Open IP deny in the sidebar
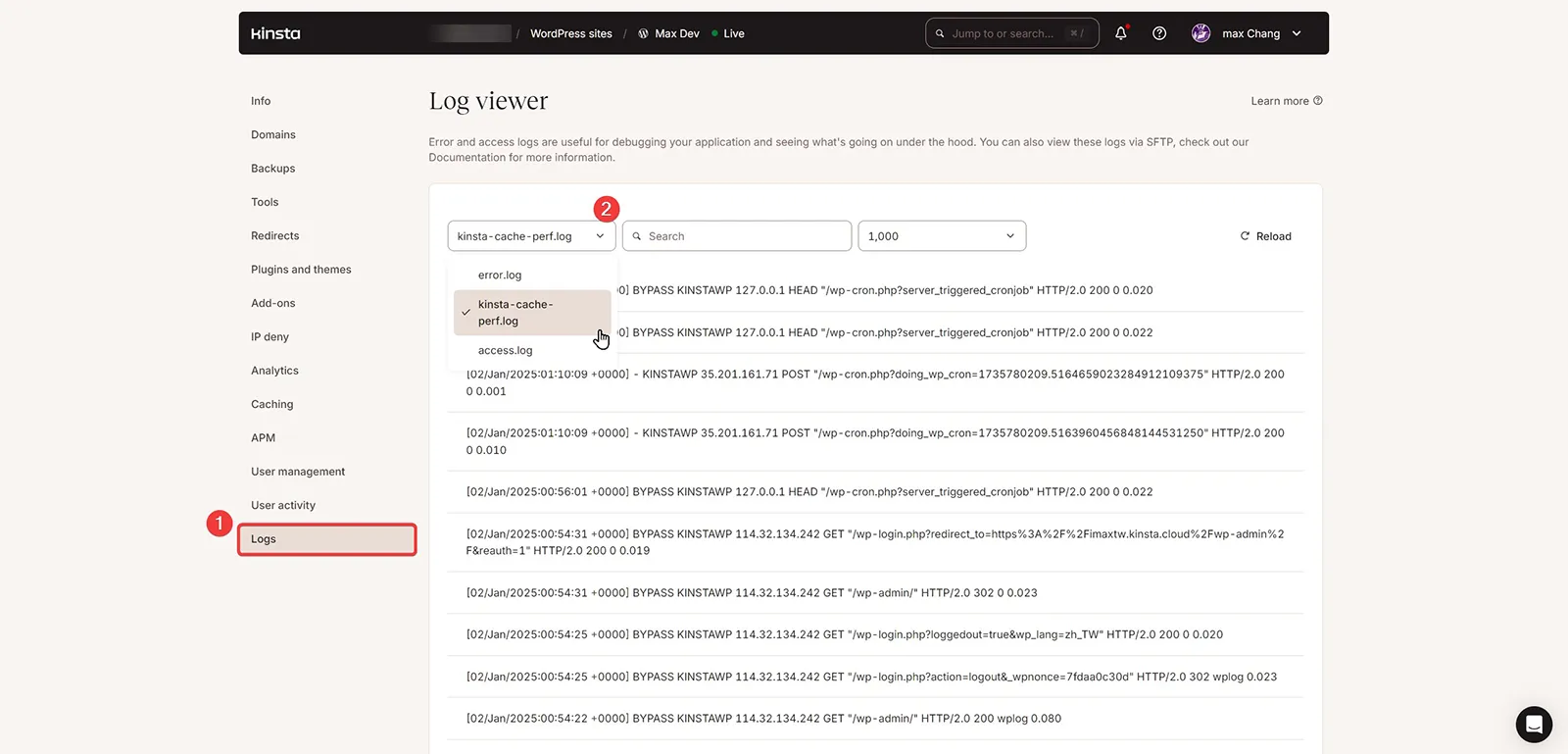 pos(269,337)
